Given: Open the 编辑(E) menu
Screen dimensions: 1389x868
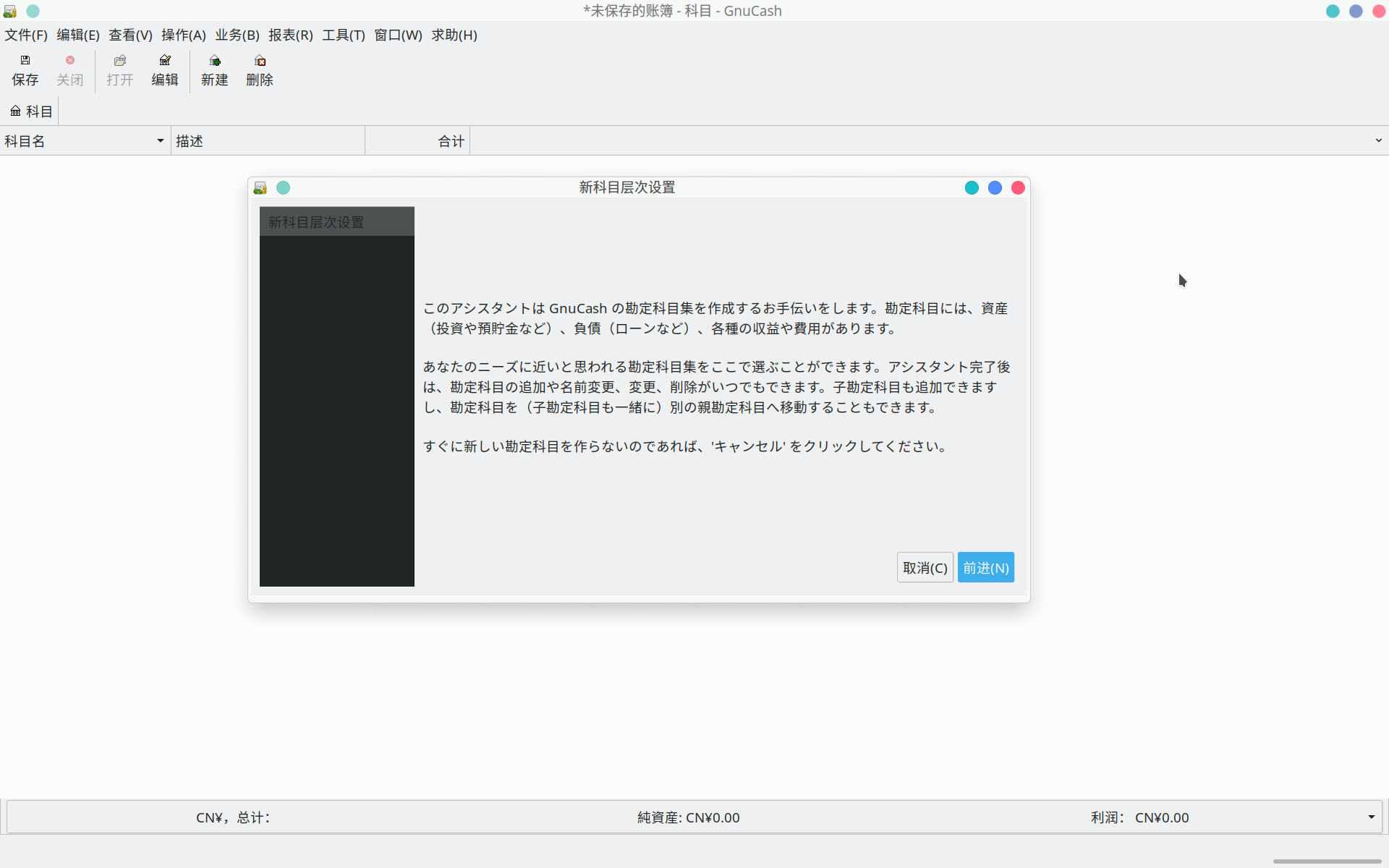Looking at the screenshot, I should (x=78, y=35).
